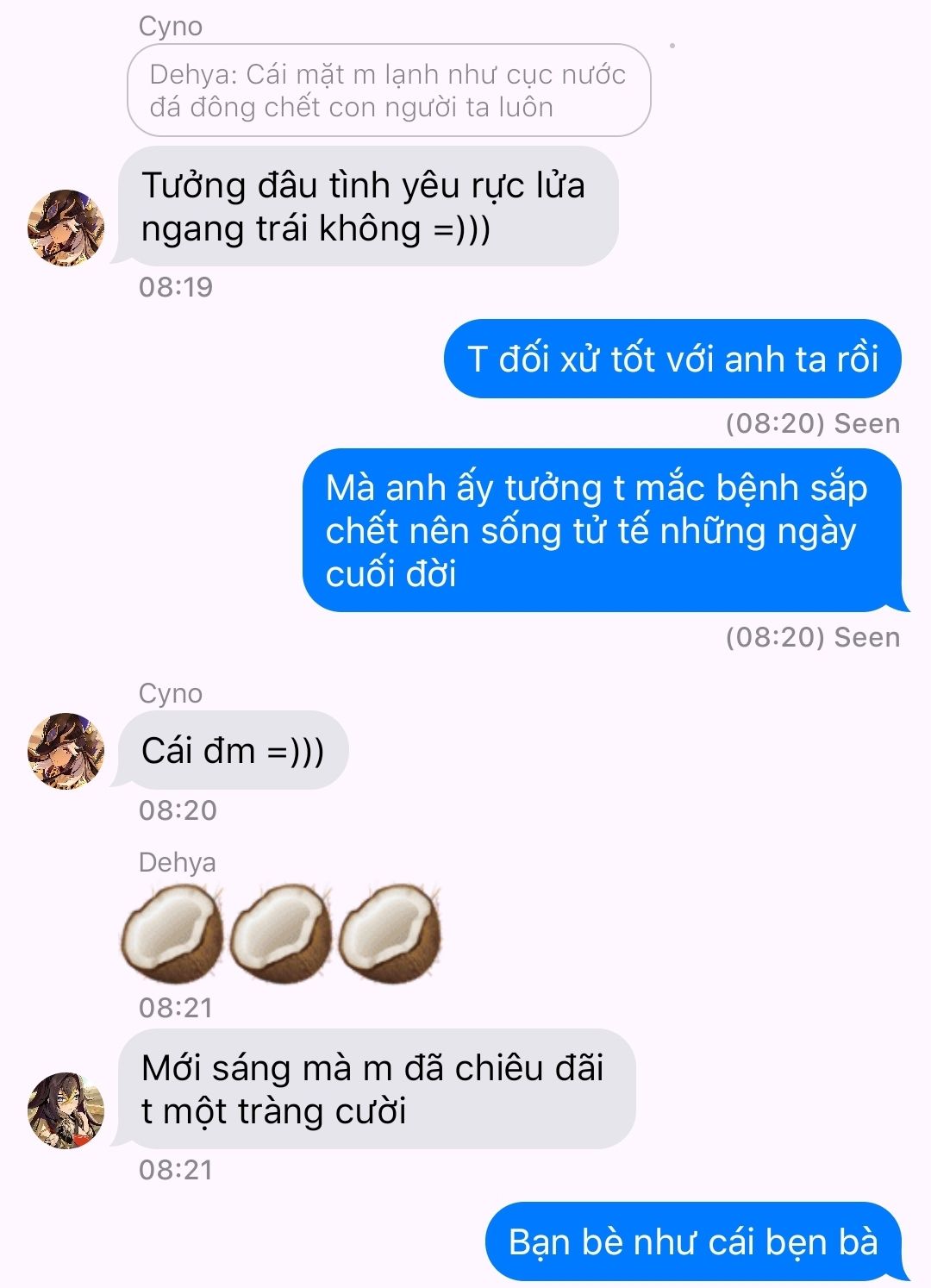Image resolution: width=931 pixels, height=1288 pixels.
Task: Tap Cyno's avatar beside 'Cái đm =)))' message
Action: click(66, 750)
